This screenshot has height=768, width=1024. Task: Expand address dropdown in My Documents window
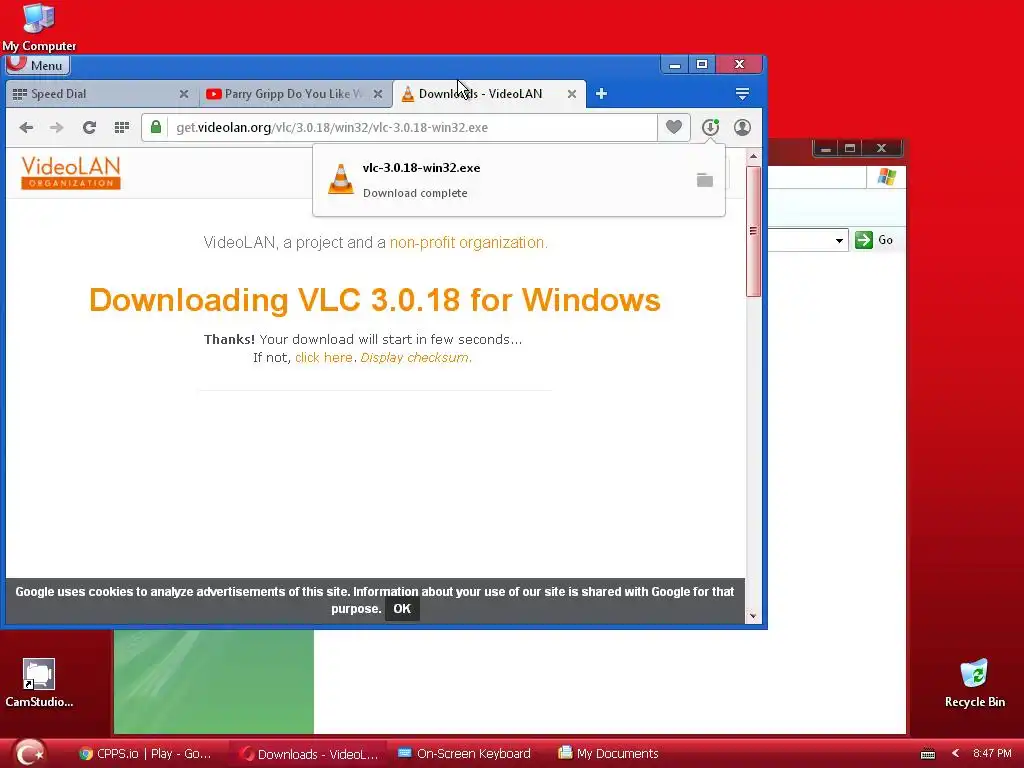click(839, 240)
